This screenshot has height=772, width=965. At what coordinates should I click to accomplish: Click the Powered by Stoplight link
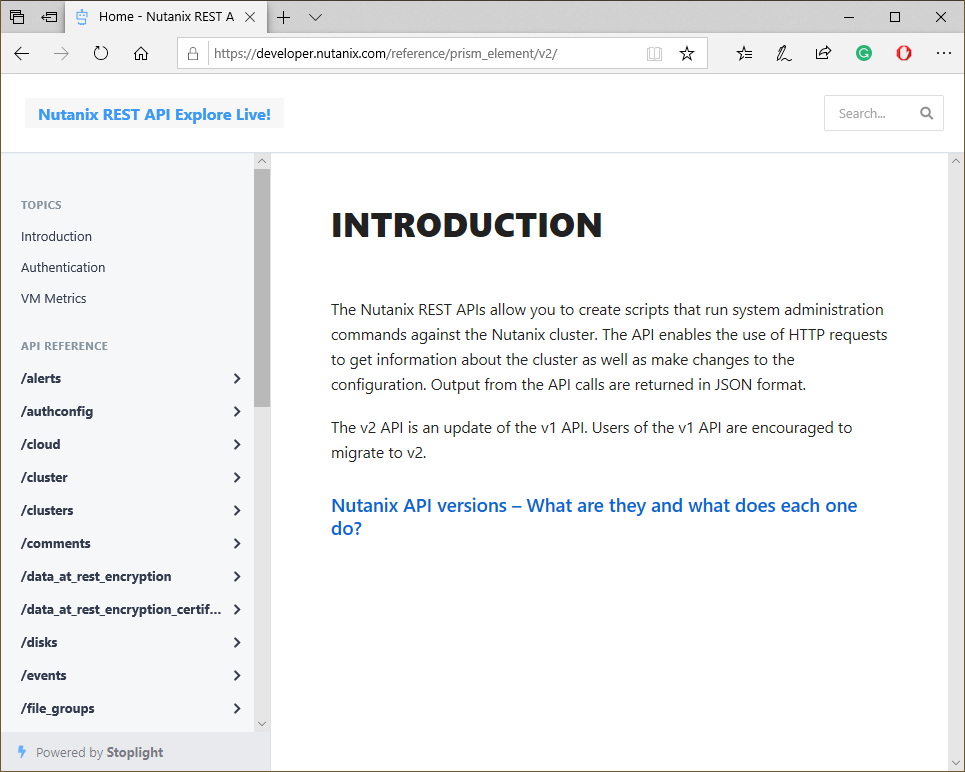click(x=99, y=752)
